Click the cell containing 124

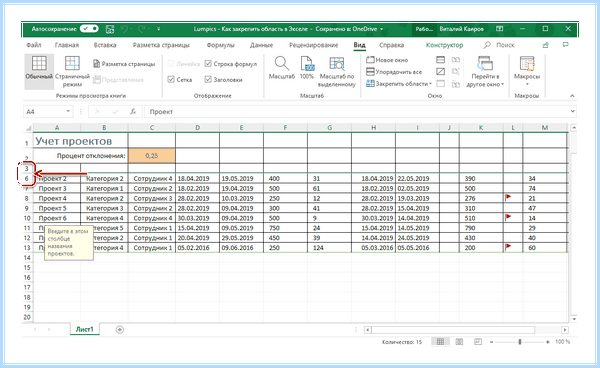329,248
